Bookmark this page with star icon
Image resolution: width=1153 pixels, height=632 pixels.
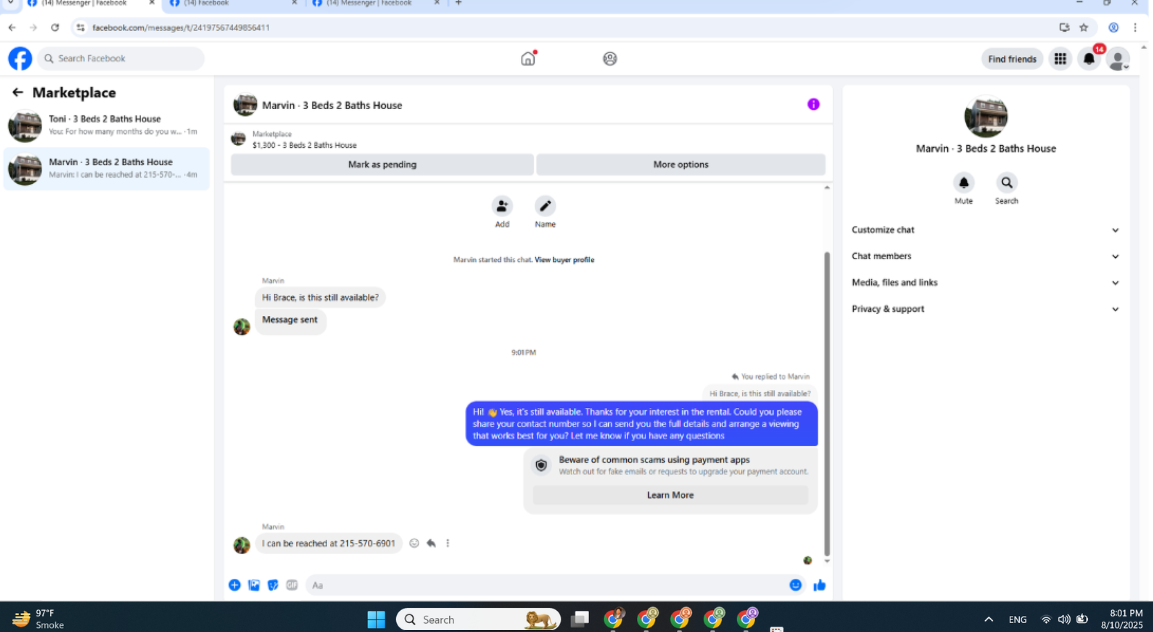(1083, 27)
